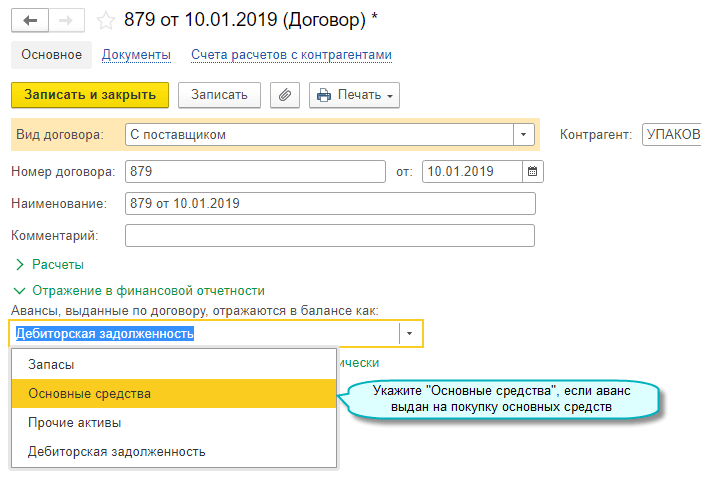Open Счета расчетов с контрагентами link
The image size is (701, 483).
pos(291,55)
